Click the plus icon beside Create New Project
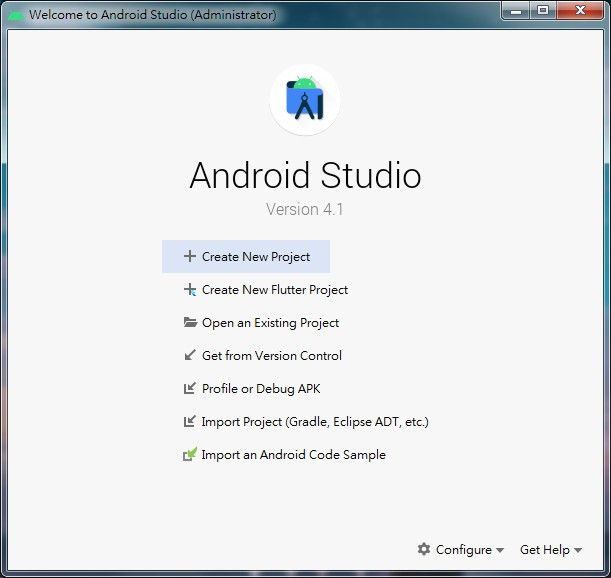Screen dimensions: 611x578 (189, 256)
